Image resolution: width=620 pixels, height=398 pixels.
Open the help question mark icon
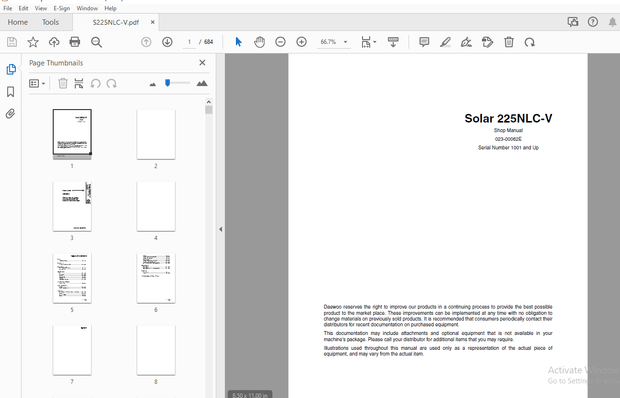coord(593,22)
